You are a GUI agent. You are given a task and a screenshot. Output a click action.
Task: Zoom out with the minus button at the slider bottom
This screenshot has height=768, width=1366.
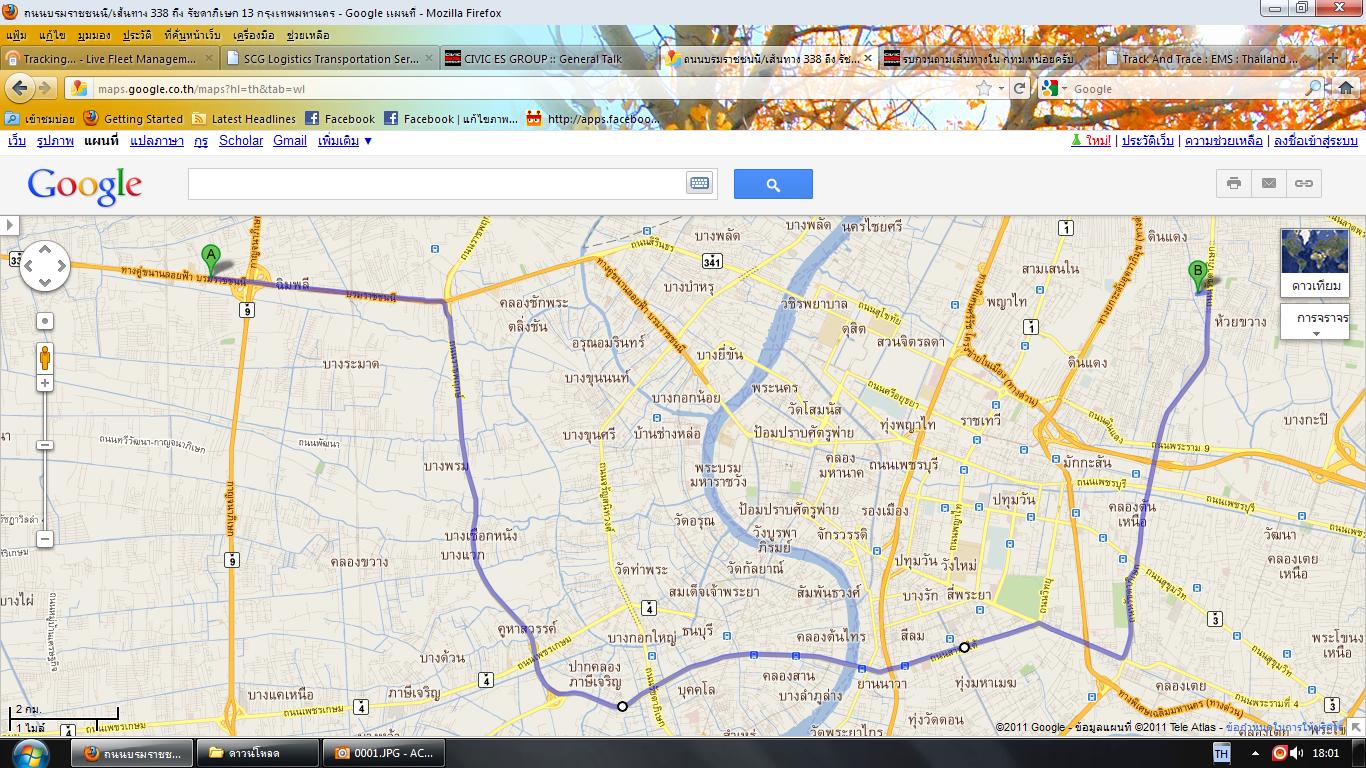pyautogui.click(x=45, y=539)
